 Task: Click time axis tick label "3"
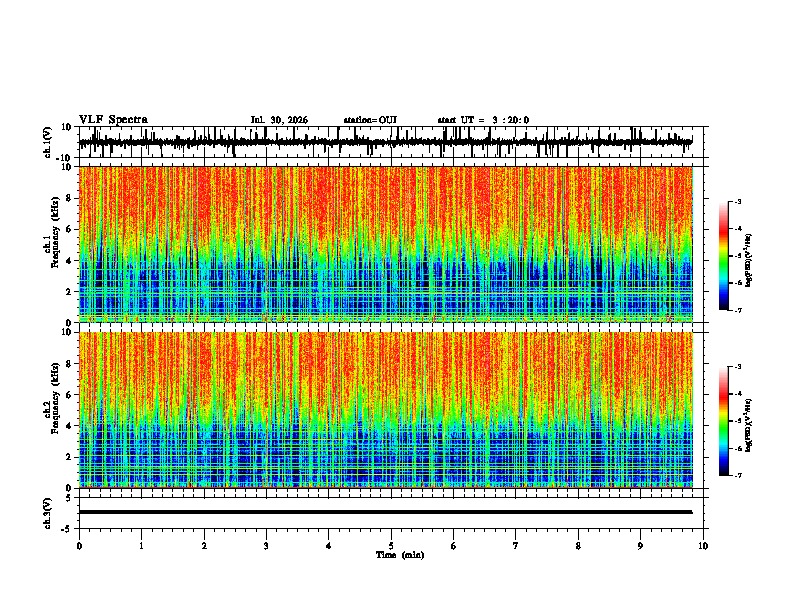coord(266,546)
